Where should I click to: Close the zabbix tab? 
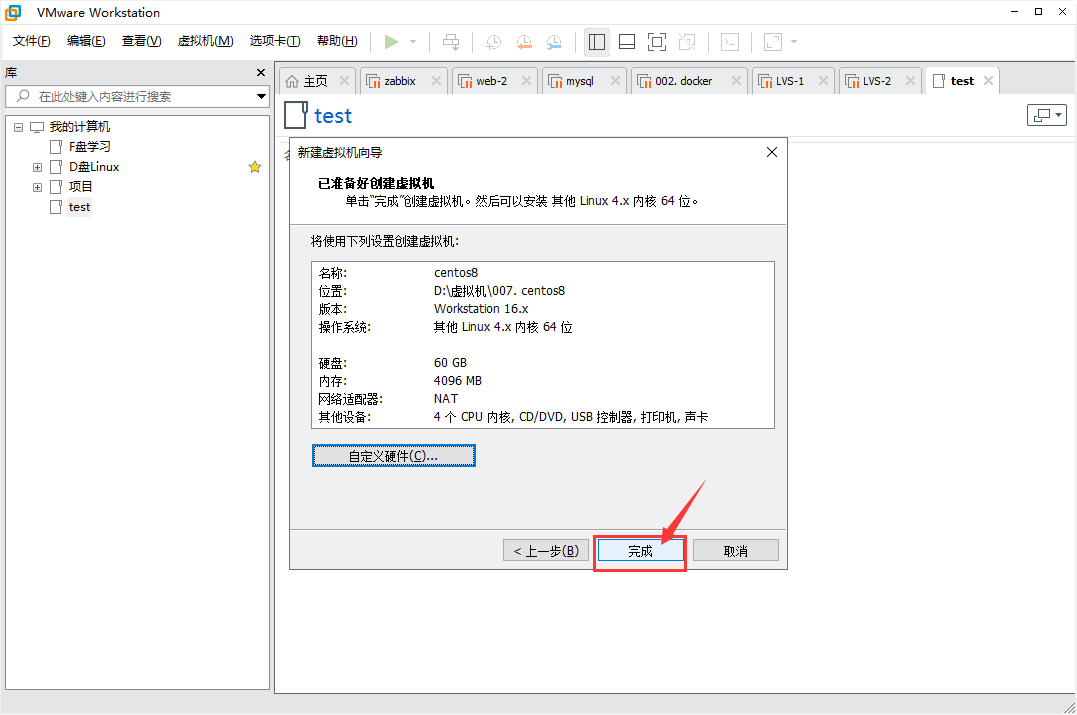[x=436, y=81]
